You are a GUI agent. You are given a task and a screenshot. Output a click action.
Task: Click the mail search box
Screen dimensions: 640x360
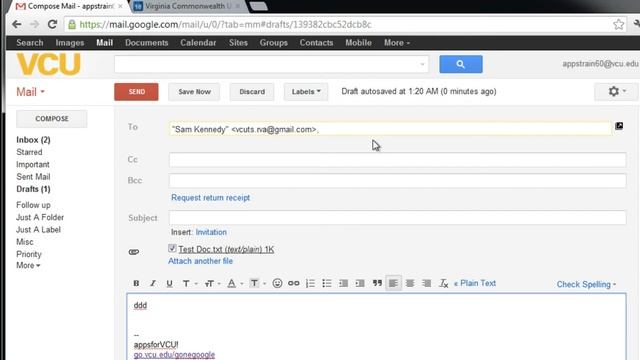click(271, 64)
